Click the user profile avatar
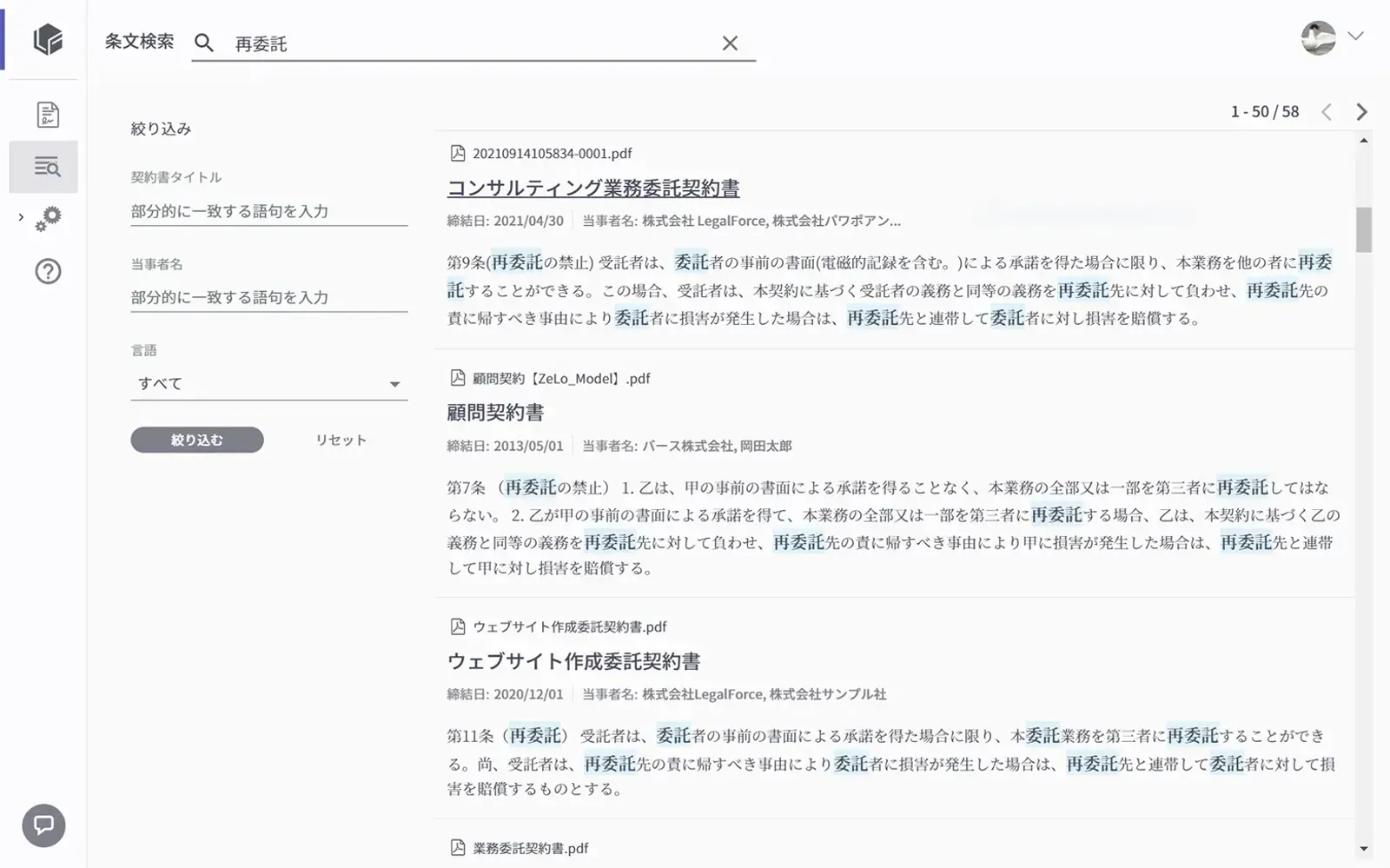 pyautogui.click(x=1318, y=38)
